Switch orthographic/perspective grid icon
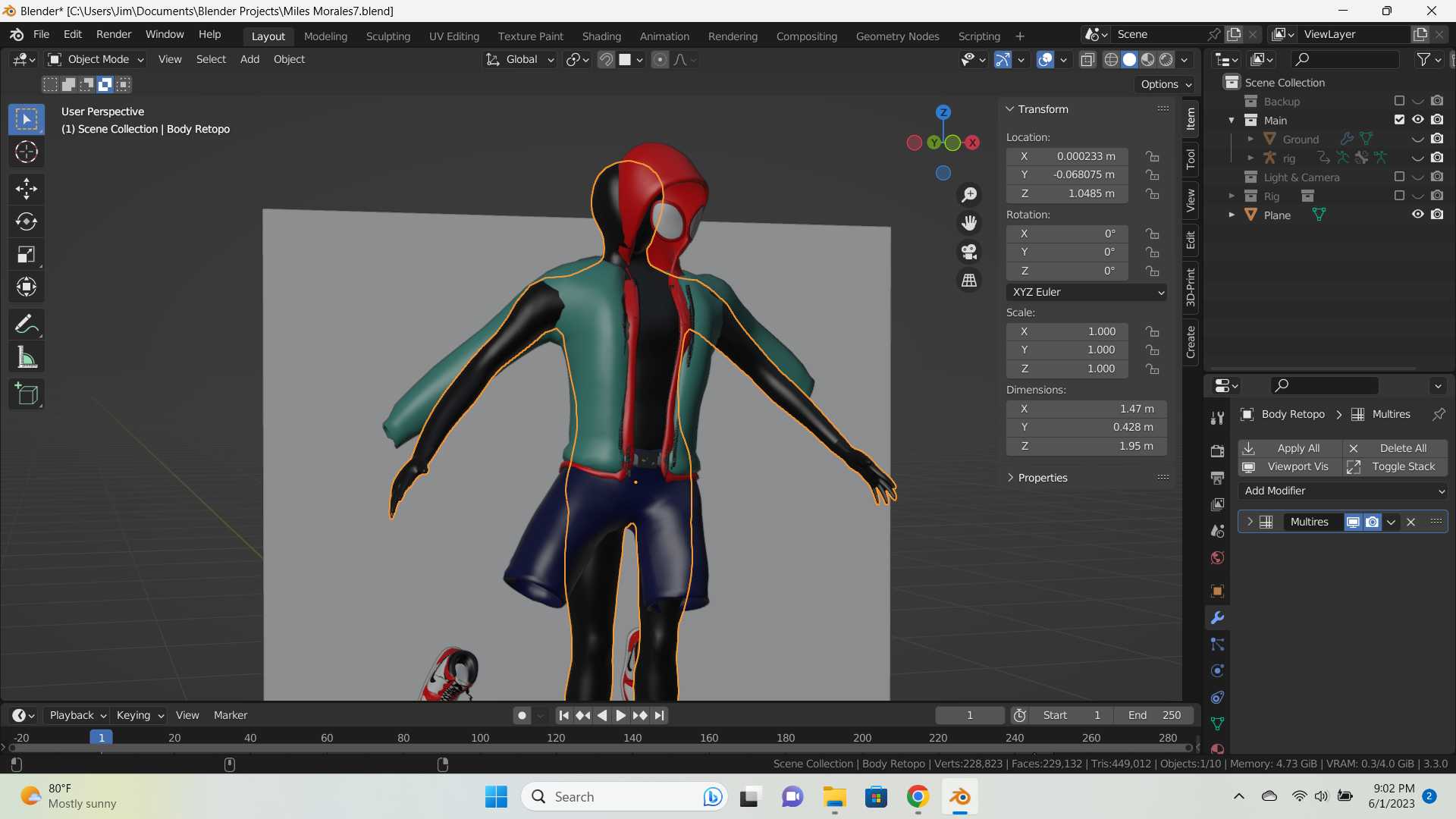 [969, 281]
